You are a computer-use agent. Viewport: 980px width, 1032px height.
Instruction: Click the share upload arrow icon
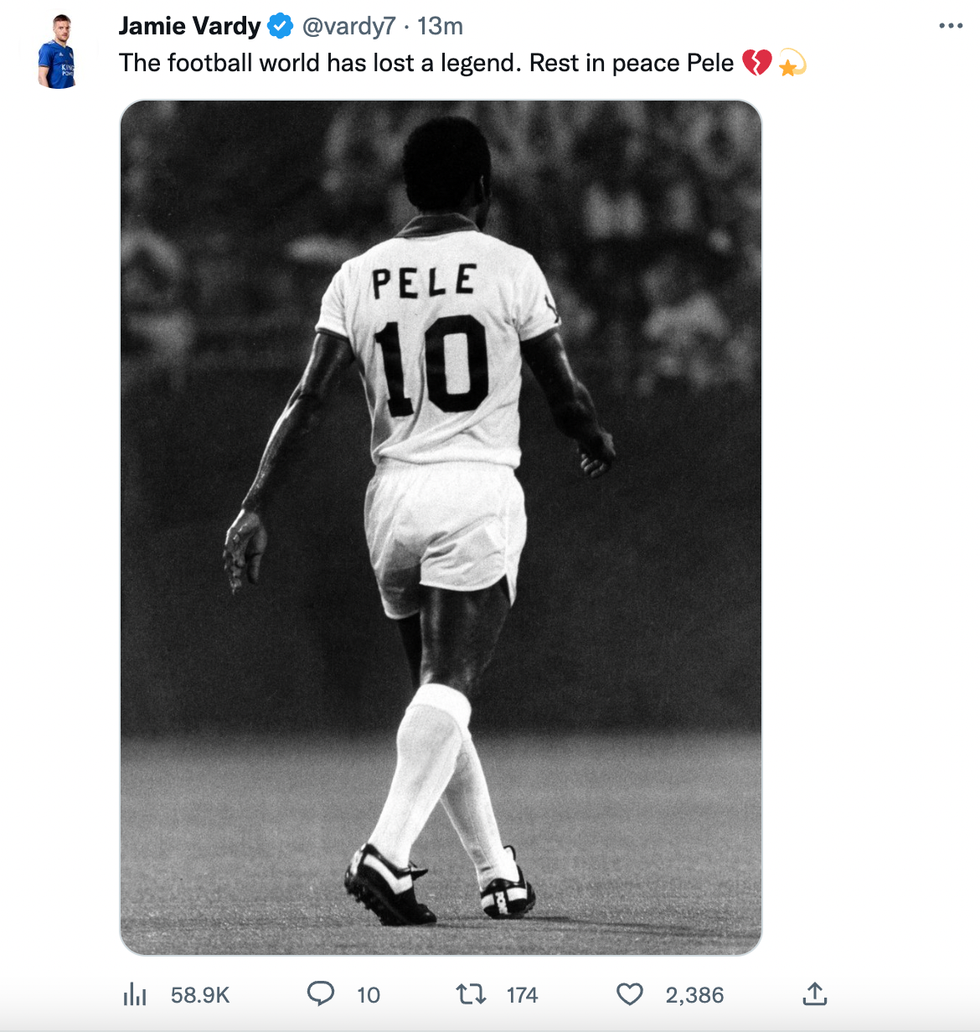click(x=814, y=993)
